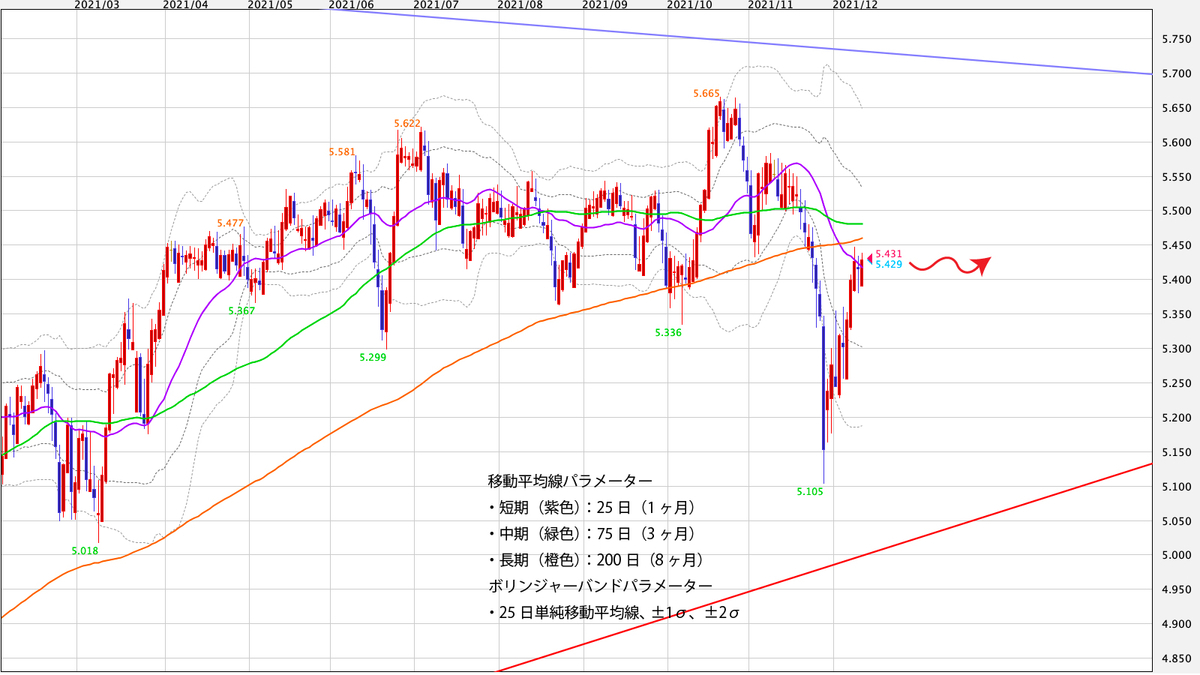Click the 4.900 y-axis value
The image size is (1200, 675).
(x=1174, y=624)
